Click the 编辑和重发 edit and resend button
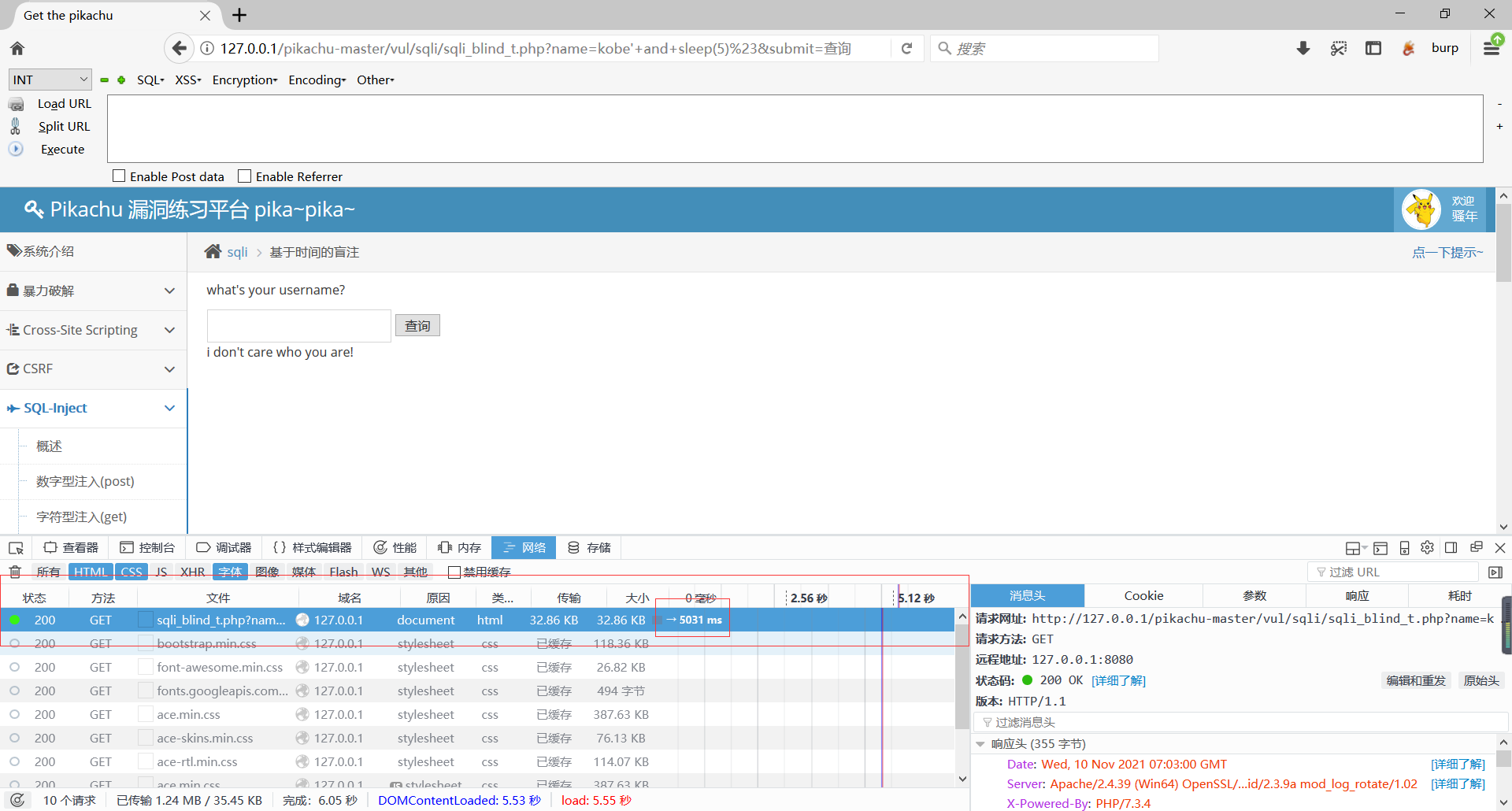Screen dimensions: 1512x811 [1416, 680]
